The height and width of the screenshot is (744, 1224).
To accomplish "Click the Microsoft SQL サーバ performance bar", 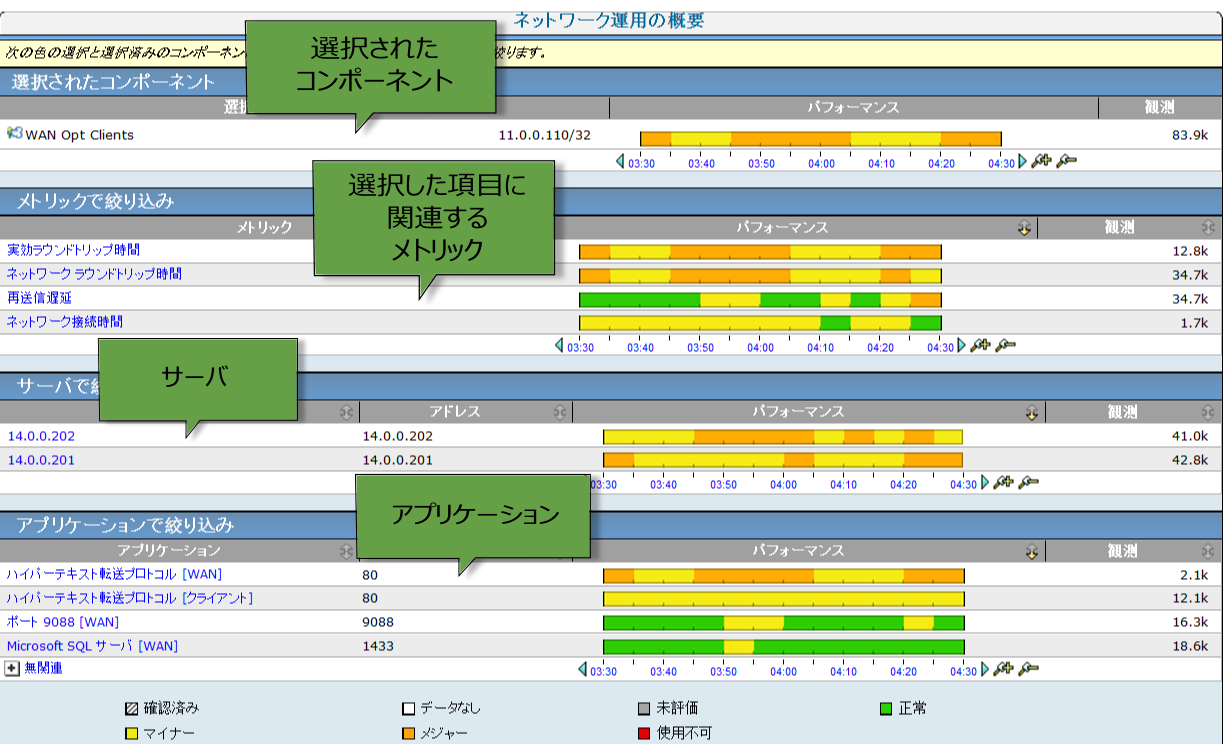I will pyautogui.click(x=783, y=646).
